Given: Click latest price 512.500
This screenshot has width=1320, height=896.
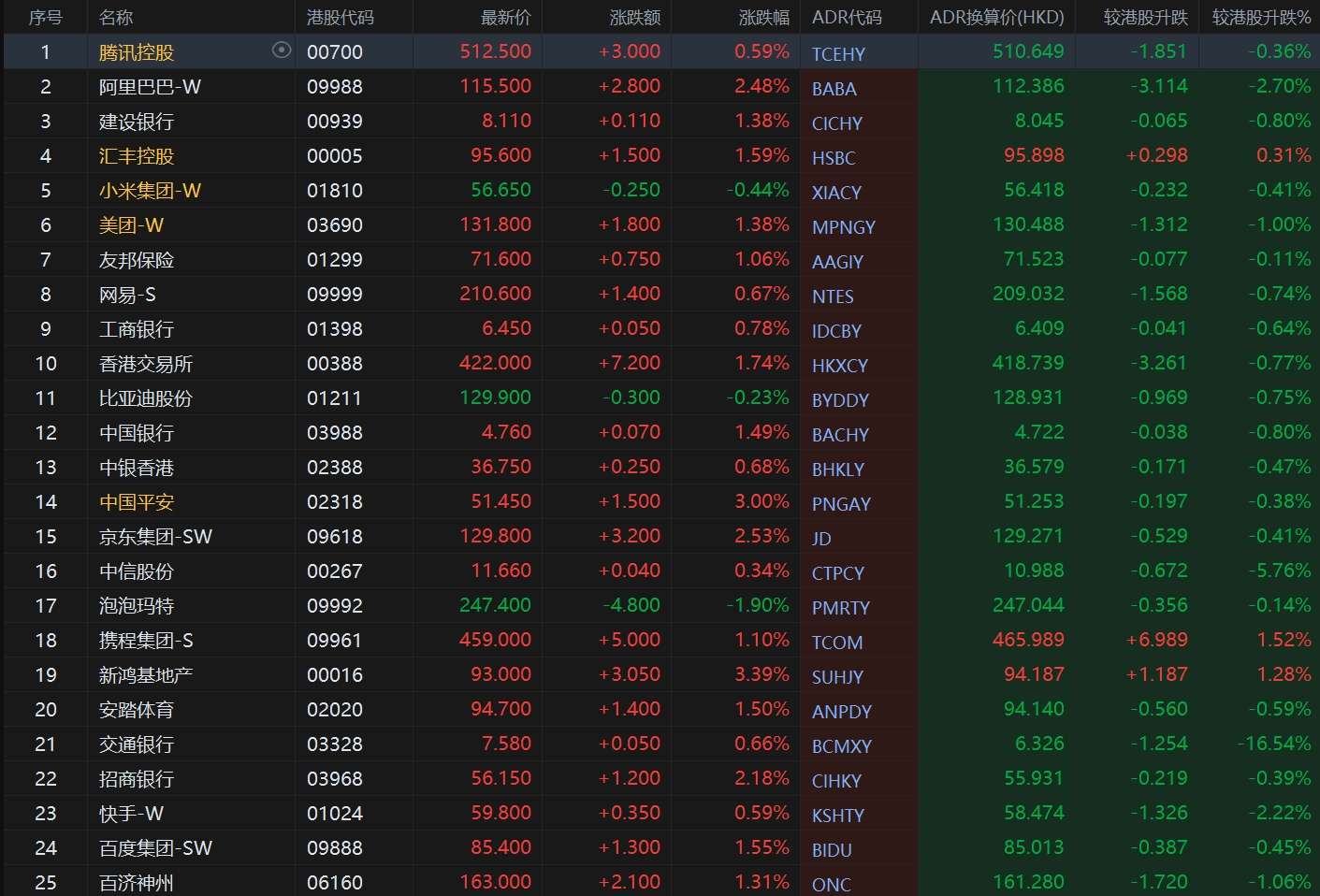Looking at the screenshot, I should point(496,51).
